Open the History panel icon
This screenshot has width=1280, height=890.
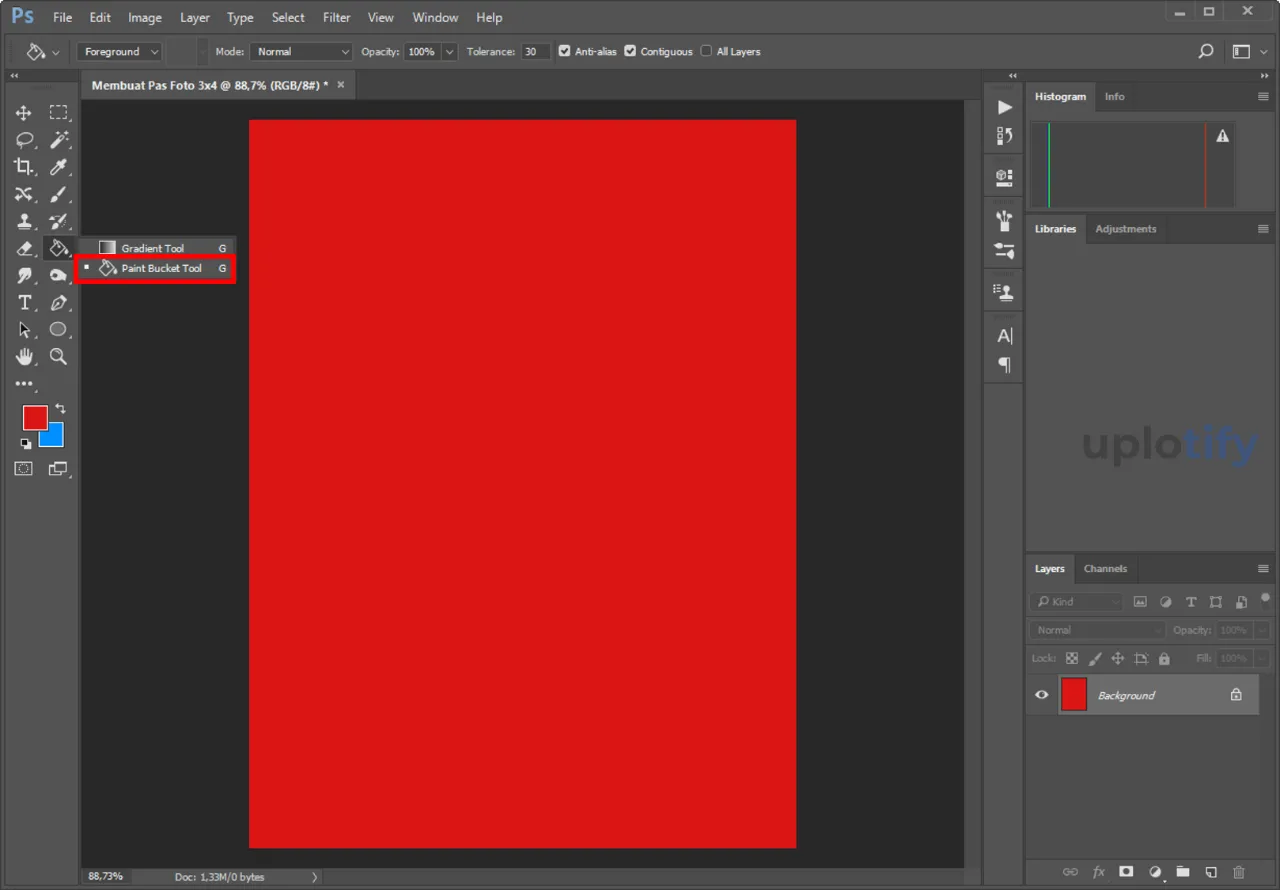(1004, 135)
